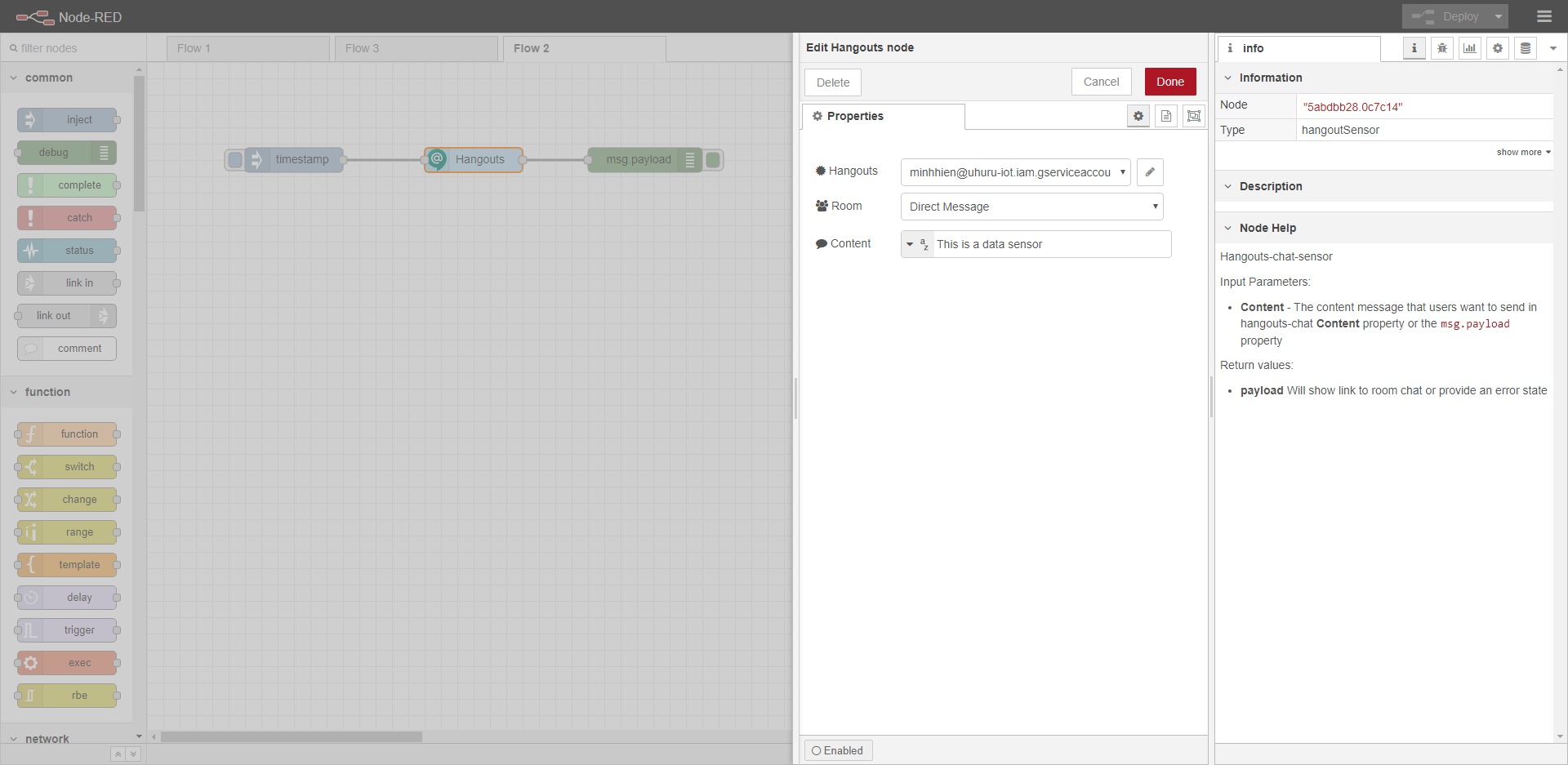Collapse the Information section
This screenshot has height=765, width=1568.
click(x=1384, y=78)
